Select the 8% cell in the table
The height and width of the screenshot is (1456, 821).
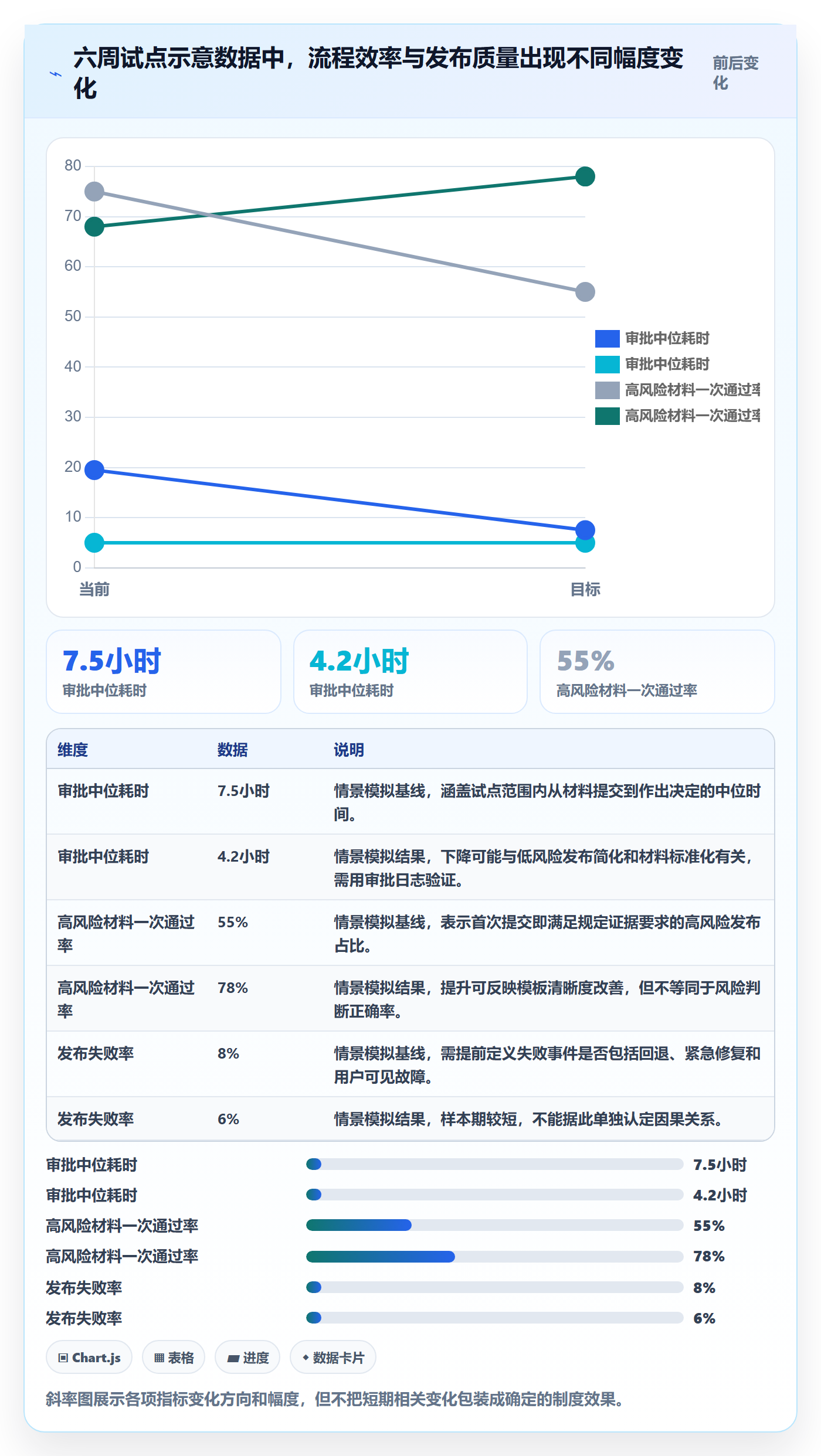pos(228,1053)
